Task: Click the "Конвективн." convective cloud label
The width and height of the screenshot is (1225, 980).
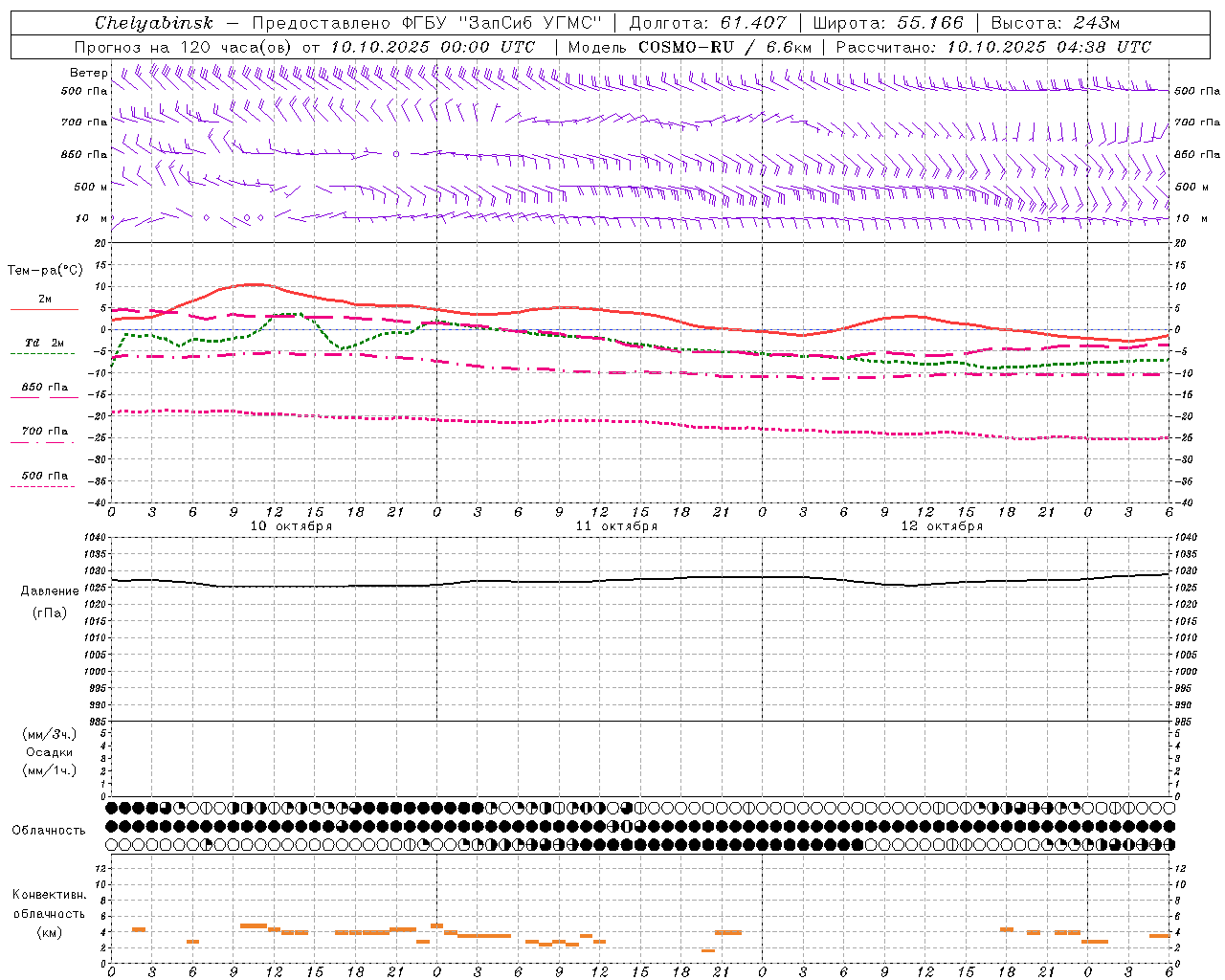Action: [50, 895]
